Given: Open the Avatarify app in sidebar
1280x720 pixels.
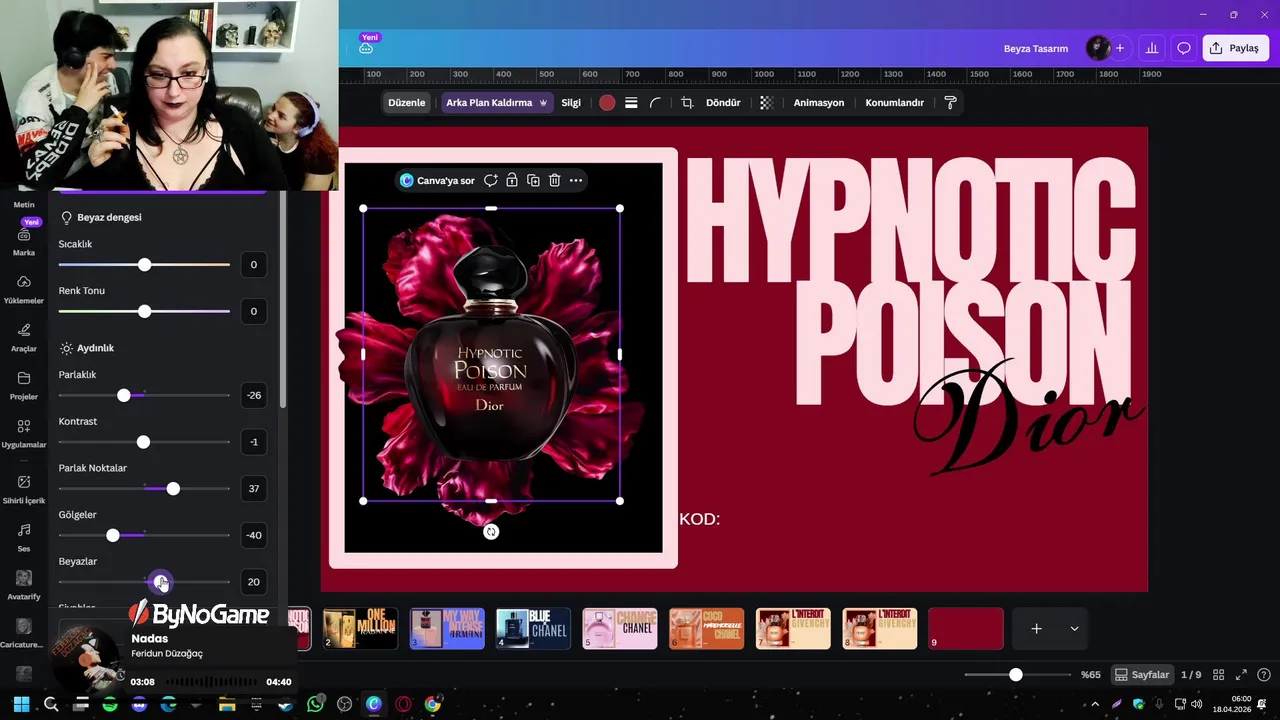Looking at the screenshot, I should (24, 585).
